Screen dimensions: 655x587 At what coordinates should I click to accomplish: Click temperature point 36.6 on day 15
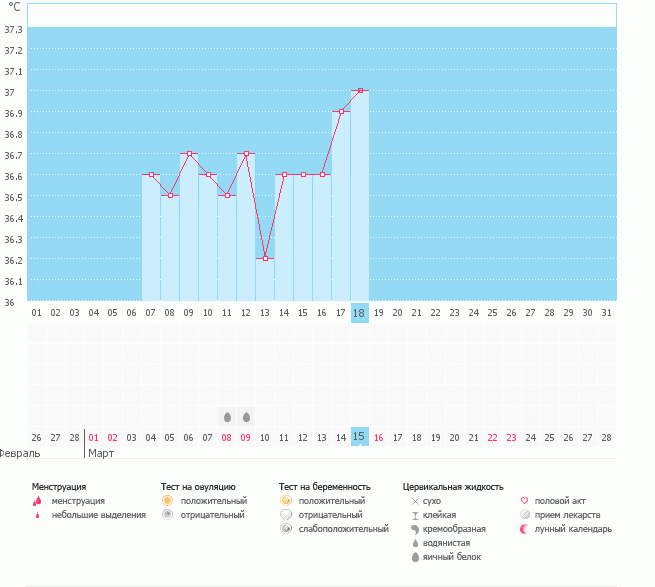(x=303, y=175)
